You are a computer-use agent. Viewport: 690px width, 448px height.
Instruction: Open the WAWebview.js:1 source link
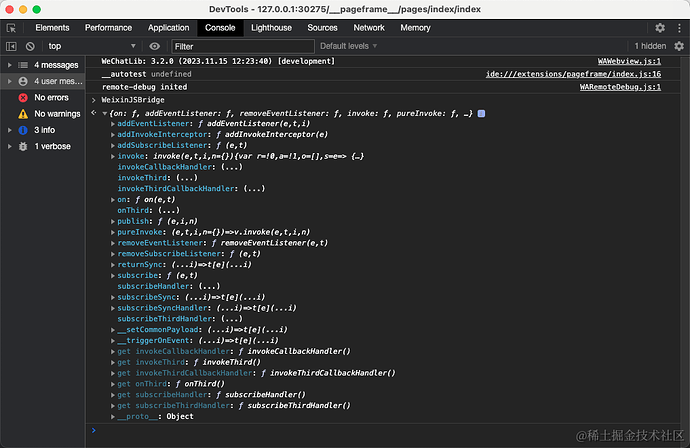point(629,61)
